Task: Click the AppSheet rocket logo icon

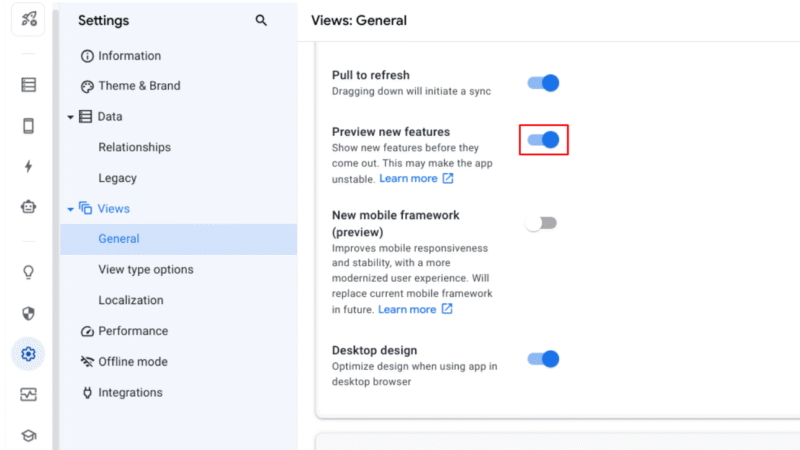Action: 28,19
